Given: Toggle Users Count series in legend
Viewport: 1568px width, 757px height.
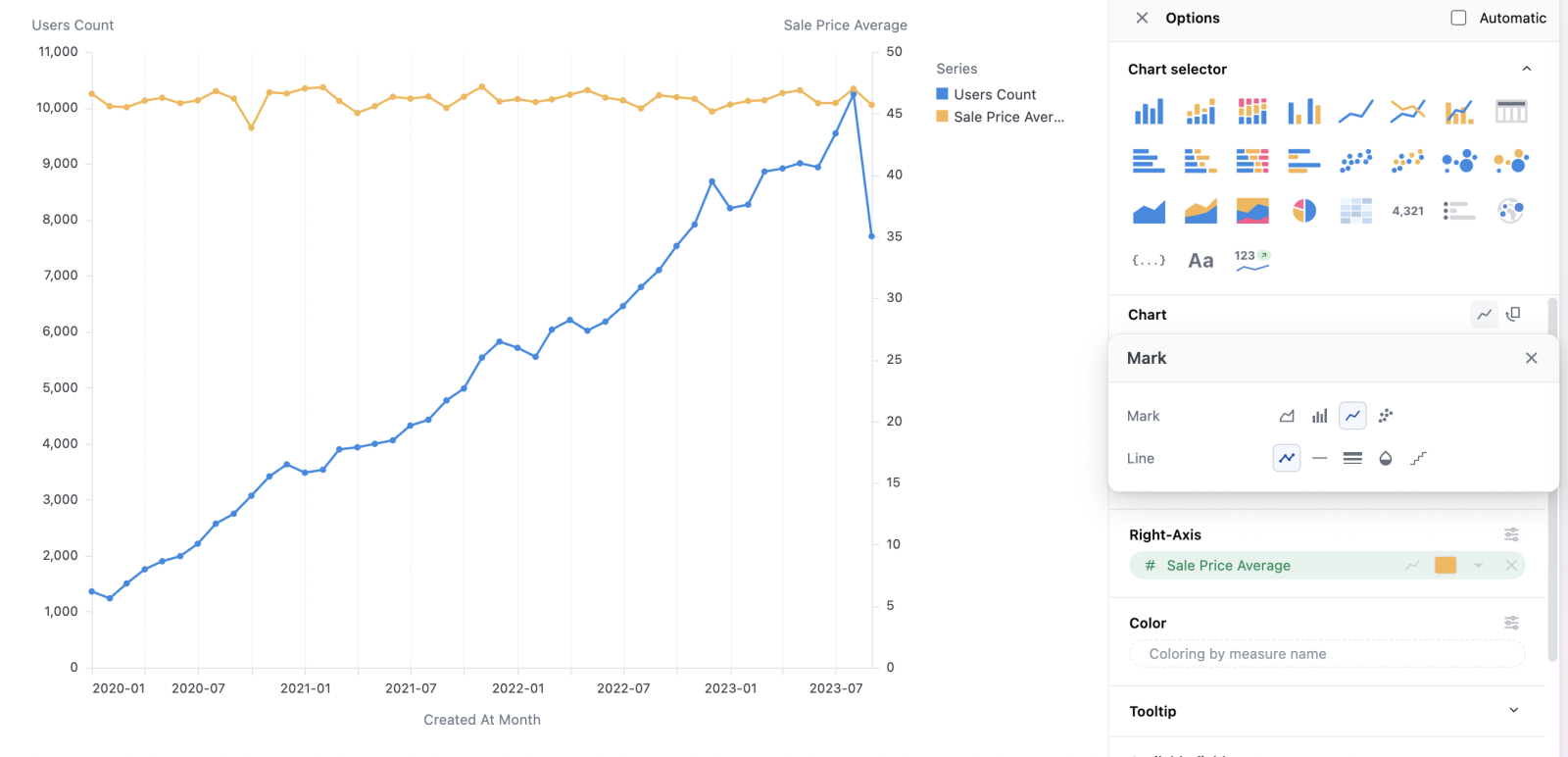Looking at the screenshot, I should tap(994, 94).
